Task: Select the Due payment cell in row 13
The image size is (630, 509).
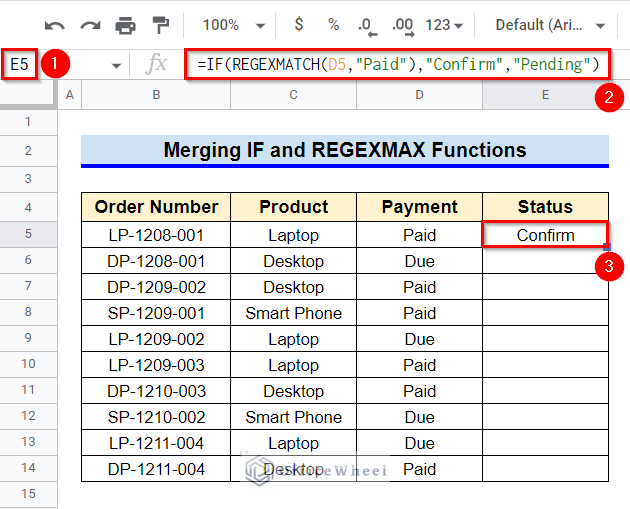Action: tap(419, 443)
